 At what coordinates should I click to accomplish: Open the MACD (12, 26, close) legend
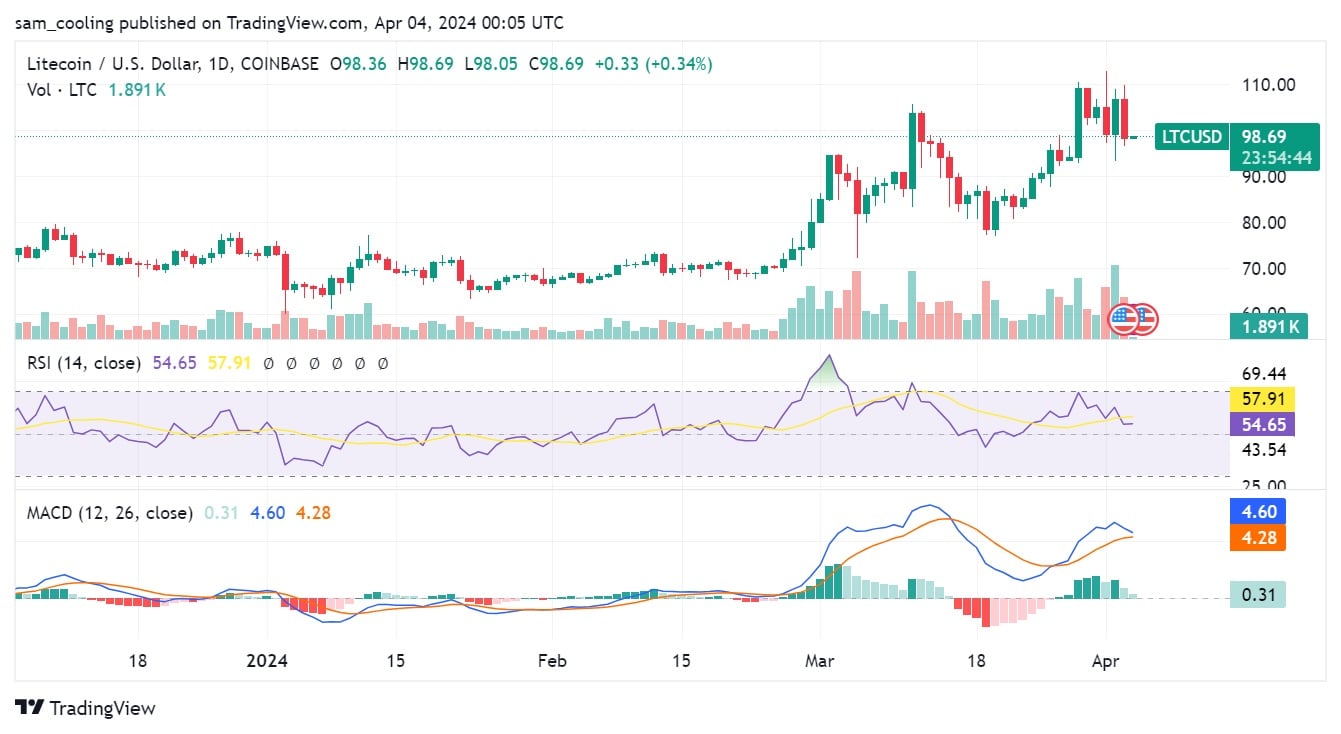coord(109,513)
